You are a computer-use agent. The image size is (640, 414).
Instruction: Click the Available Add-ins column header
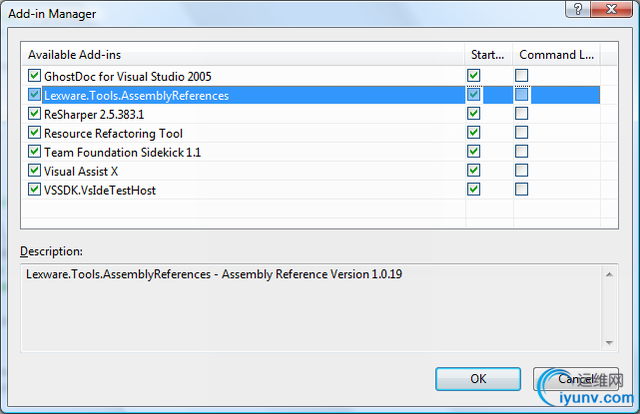[243, 55]
